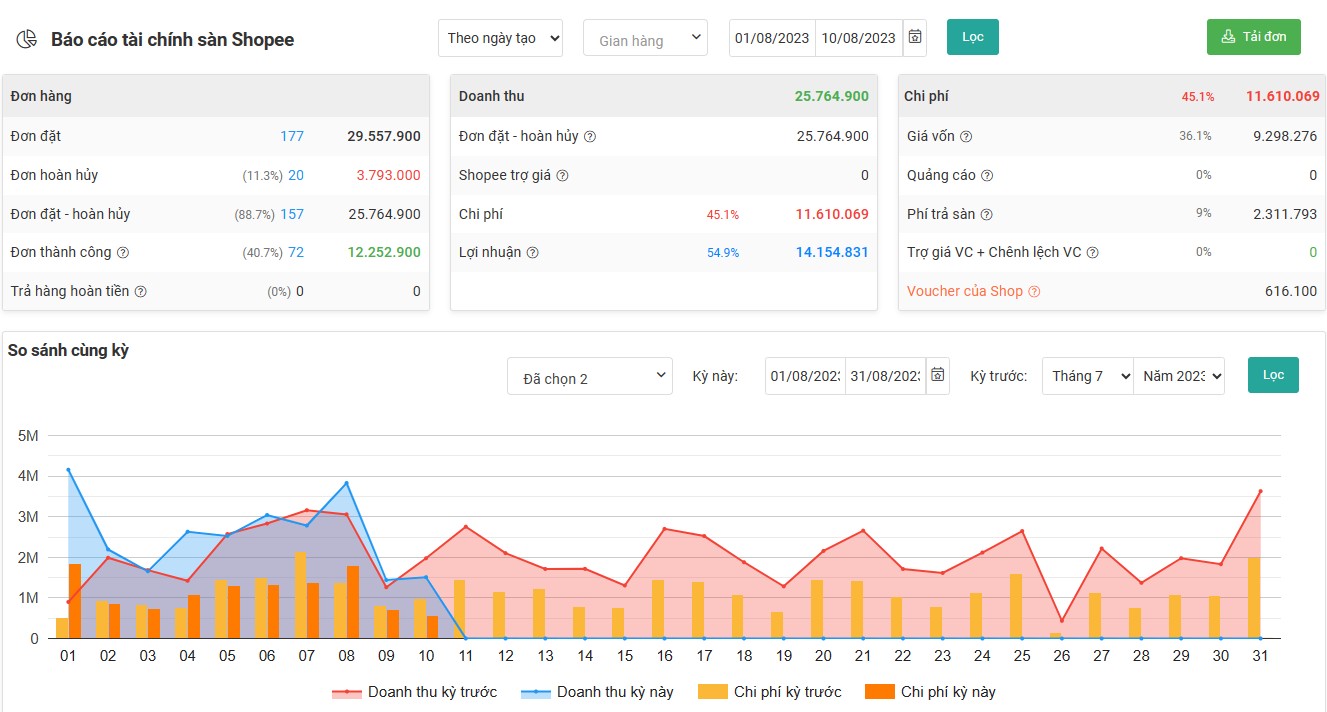
Task: Open the Gian hàng dropdown
Action: 645,38
